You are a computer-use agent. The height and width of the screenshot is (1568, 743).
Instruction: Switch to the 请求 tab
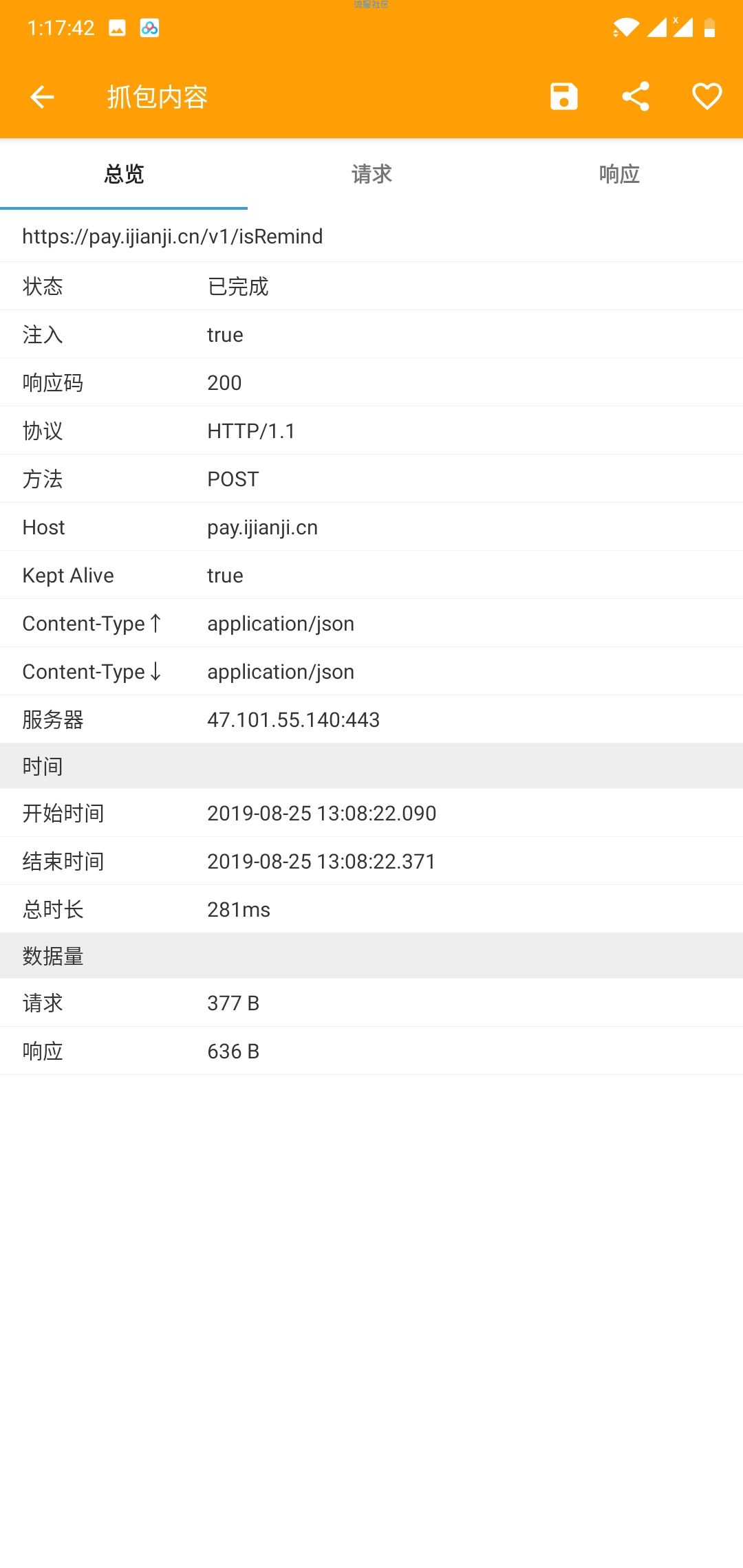click(371, 174)
